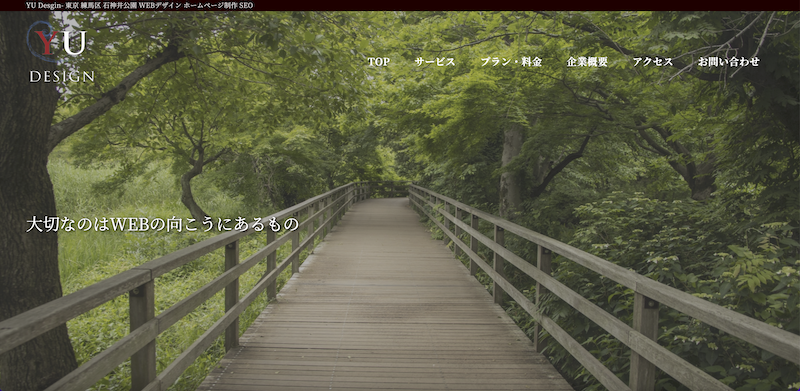Click the empty dark top header bar
This screenshot has width=800, height=391.
point(526,5)
